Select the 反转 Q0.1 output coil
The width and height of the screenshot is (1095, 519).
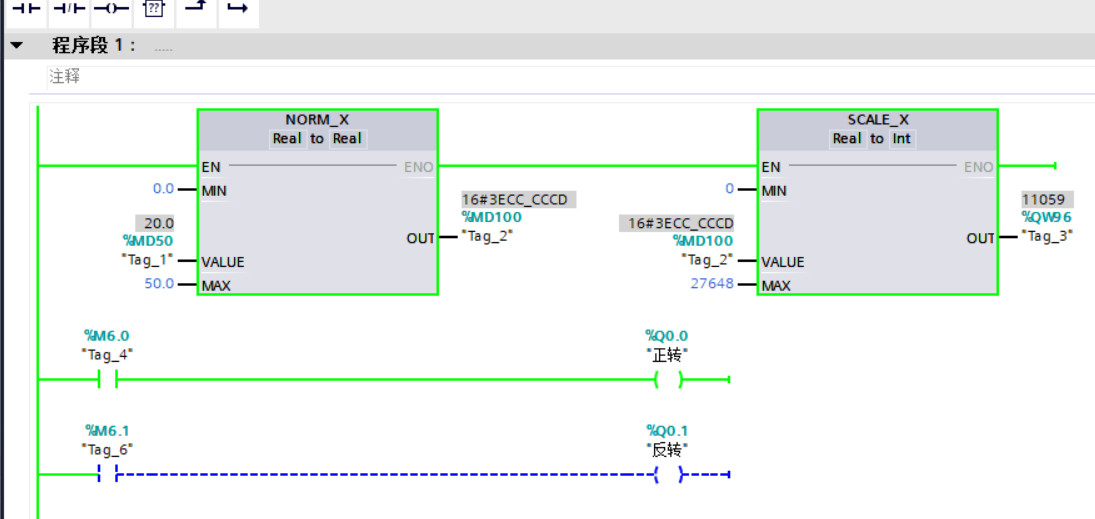(667, 475)
